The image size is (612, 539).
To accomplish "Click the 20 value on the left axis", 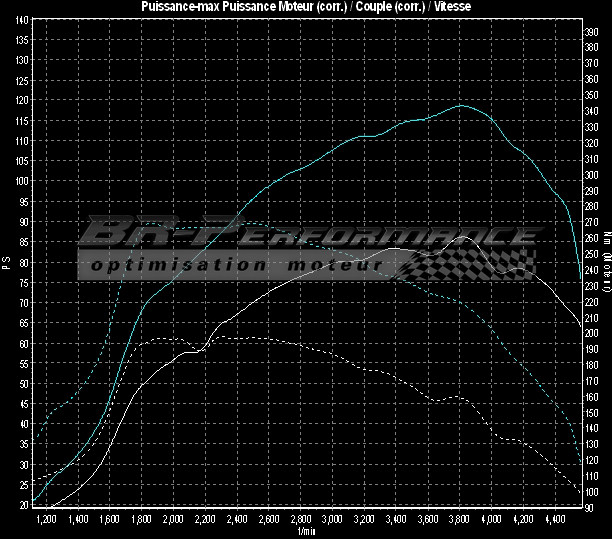I will coord(23,506).
